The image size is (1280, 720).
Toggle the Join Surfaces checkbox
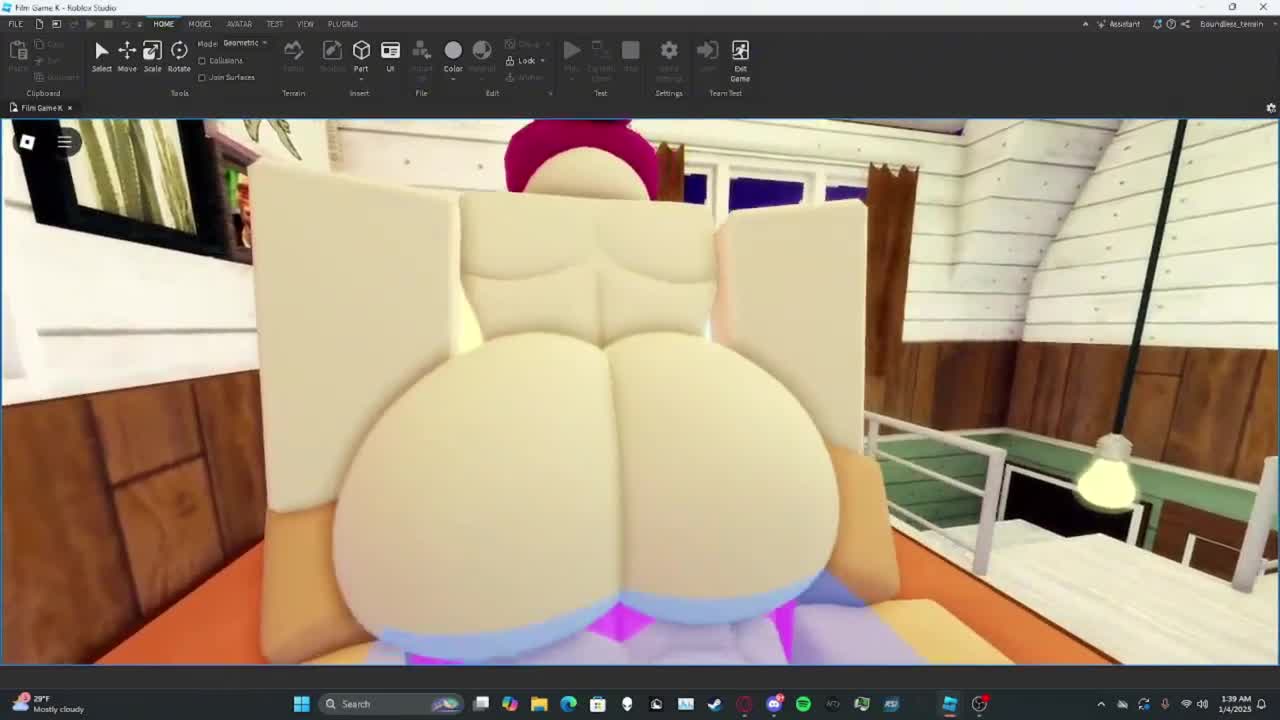[x=203, y=77]
